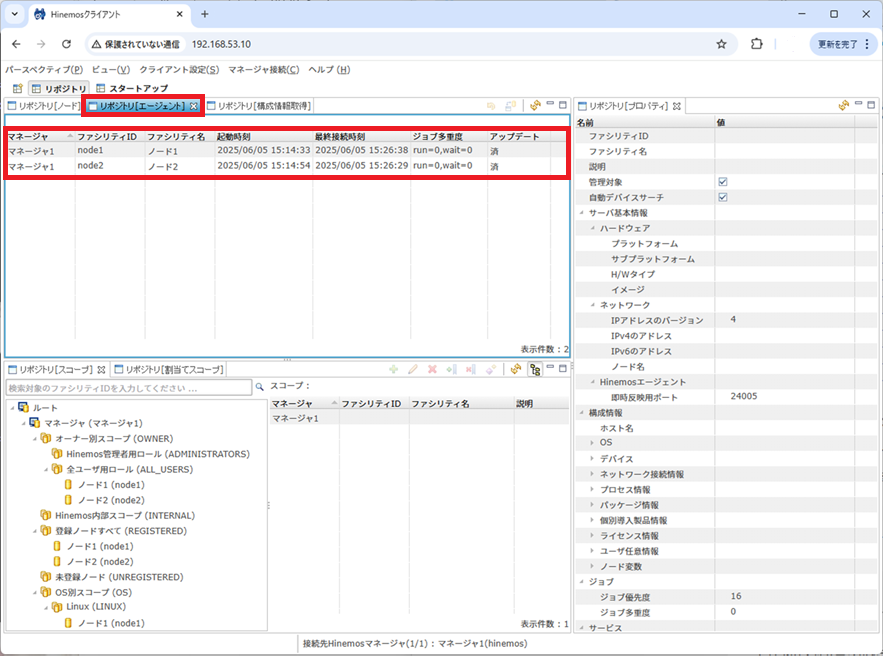The height and width of the screenshot is (656, 883).
Task: Collapse the オーナー別スコープ (OWNER) node
Action: point(35,439)
